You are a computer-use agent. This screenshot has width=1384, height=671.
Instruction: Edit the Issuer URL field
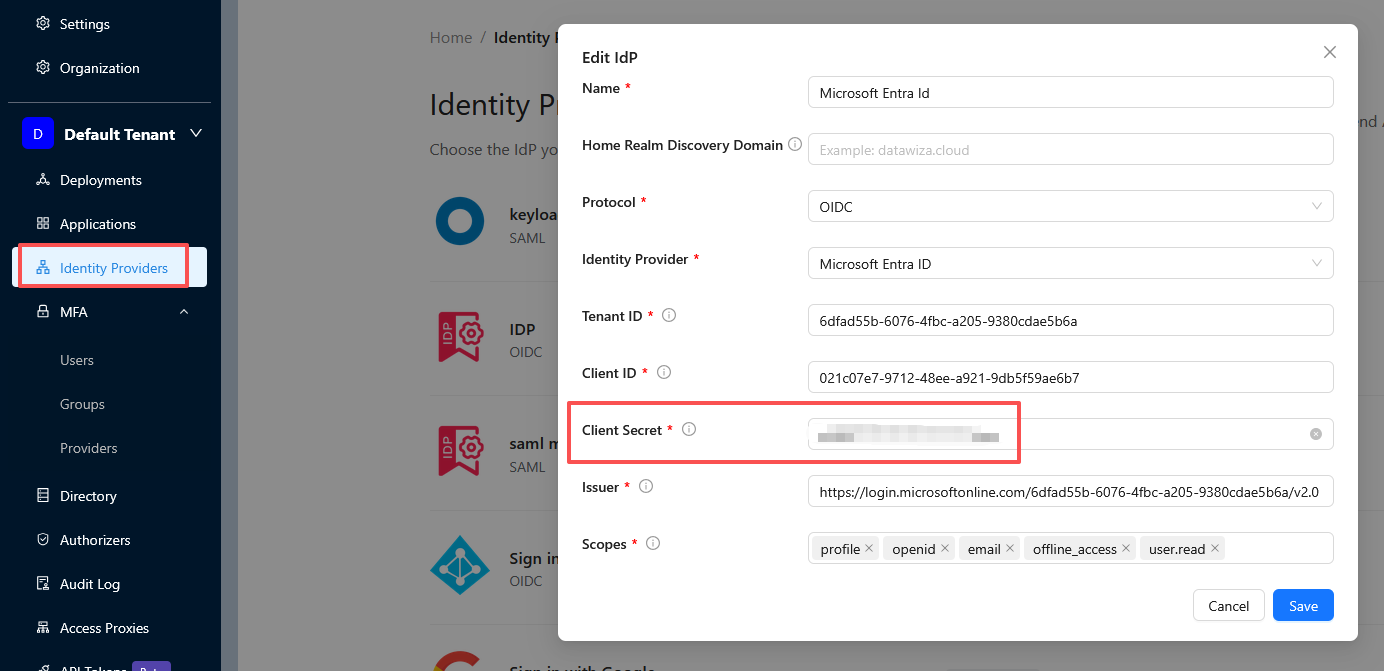pos(1071,492)
